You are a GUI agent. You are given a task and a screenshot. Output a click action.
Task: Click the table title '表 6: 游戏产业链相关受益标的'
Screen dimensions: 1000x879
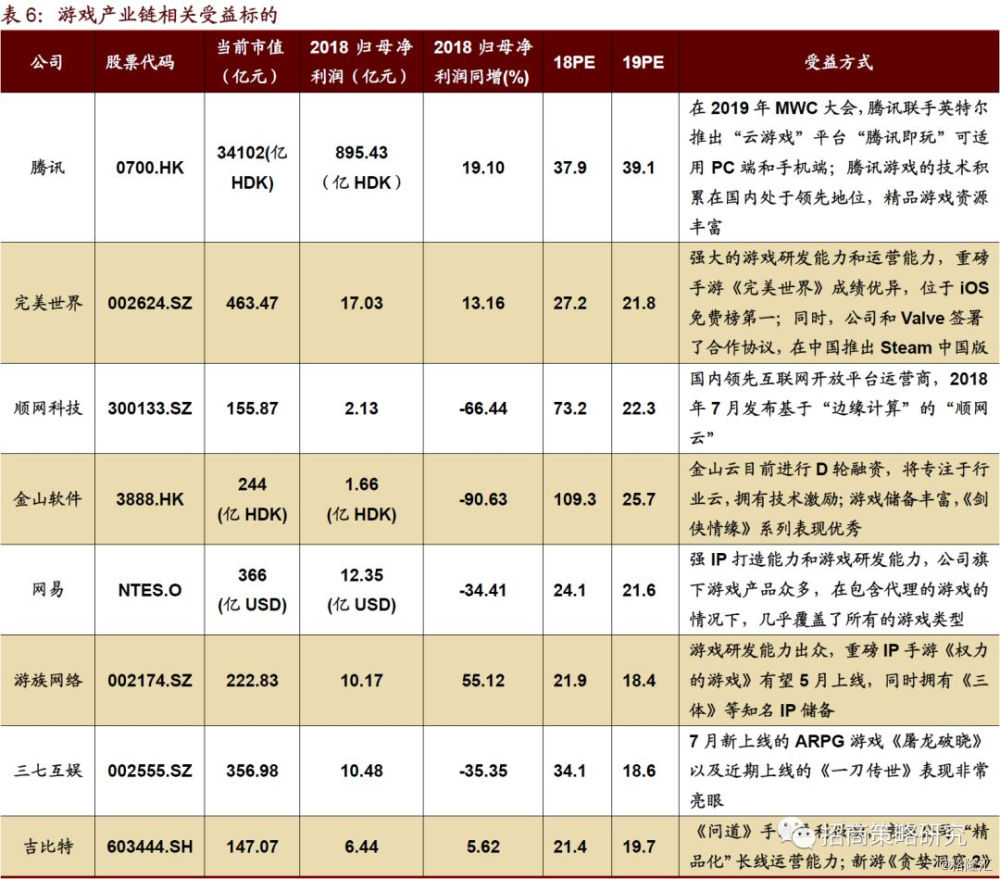point(140,14)
